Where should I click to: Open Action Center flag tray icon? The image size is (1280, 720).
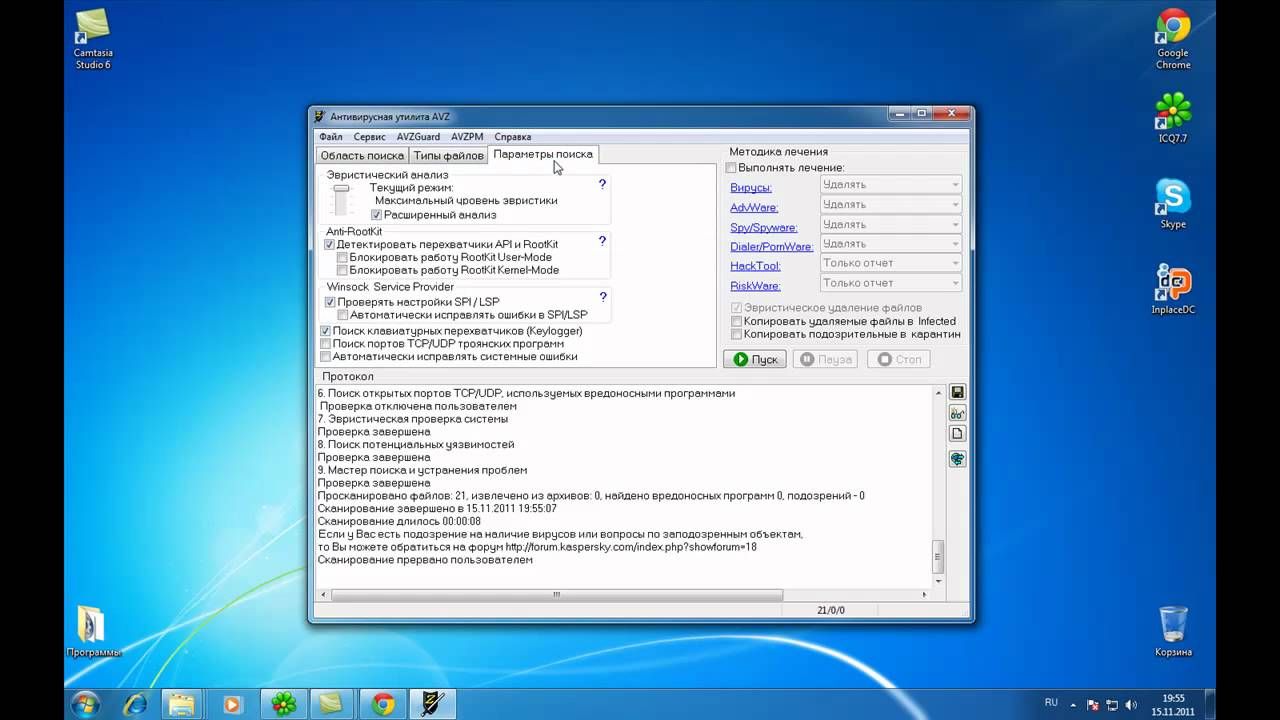[x=1093, y=704]
